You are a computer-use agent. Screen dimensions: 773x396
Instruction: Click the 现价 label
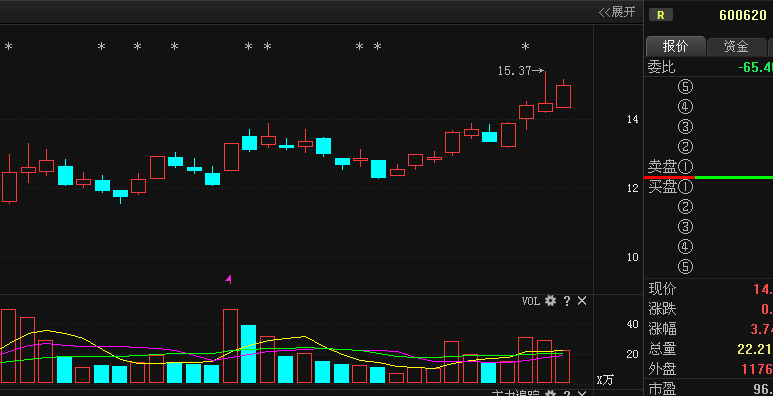tap(663, 289)
